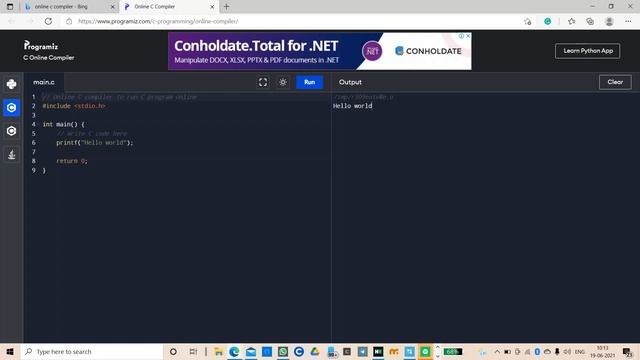Open the C++ compiler sidebar icon
This screenshot has width=640, height=360.
(11, 131)
